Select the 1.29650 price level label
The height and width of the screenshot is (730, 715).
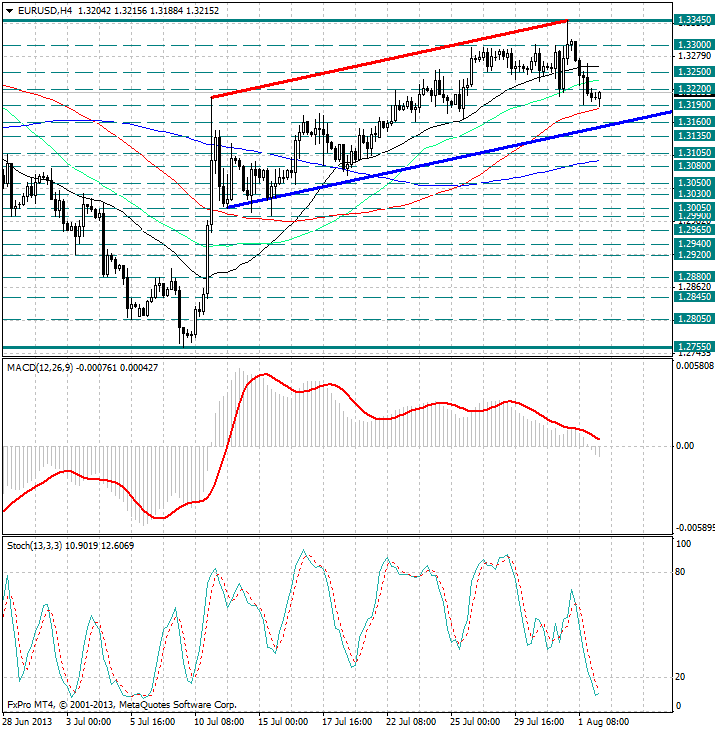(x=694, y=230)
